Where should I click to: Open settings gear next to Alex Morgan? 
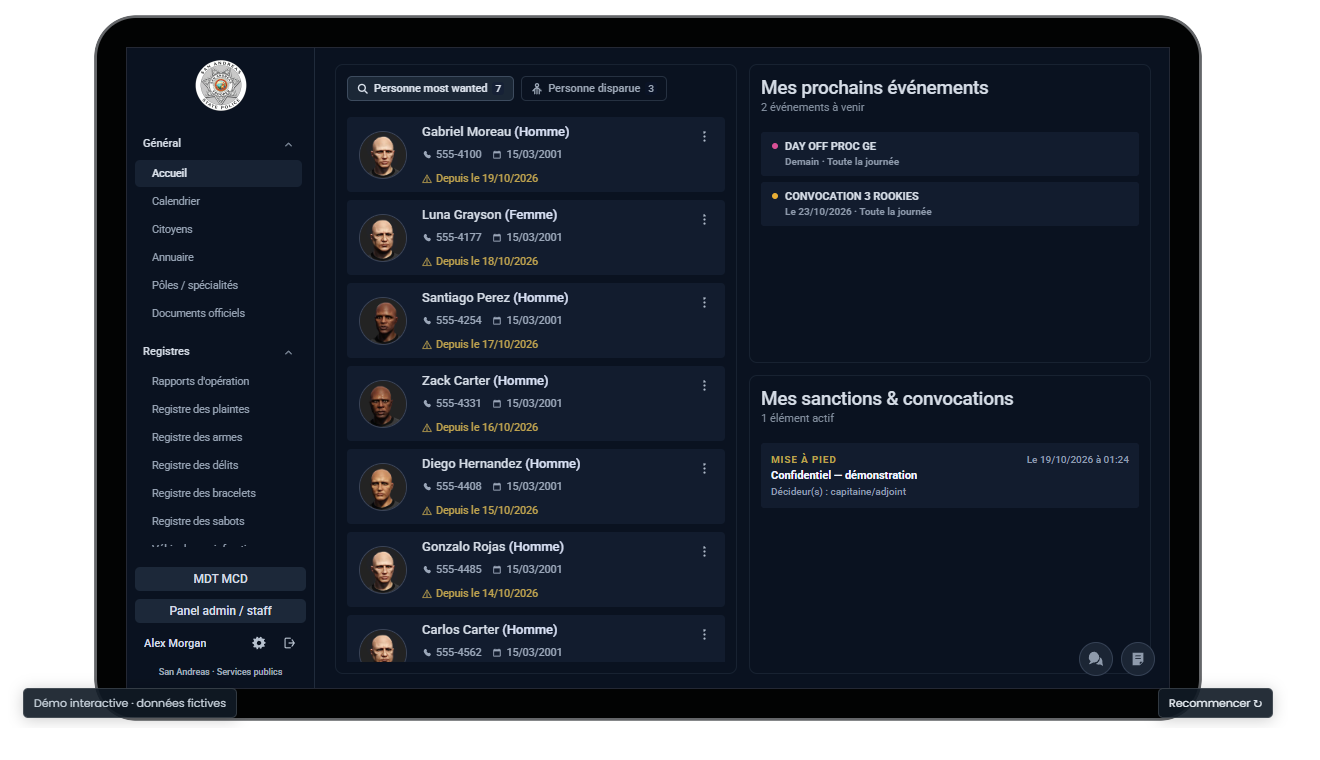point(259,643)
